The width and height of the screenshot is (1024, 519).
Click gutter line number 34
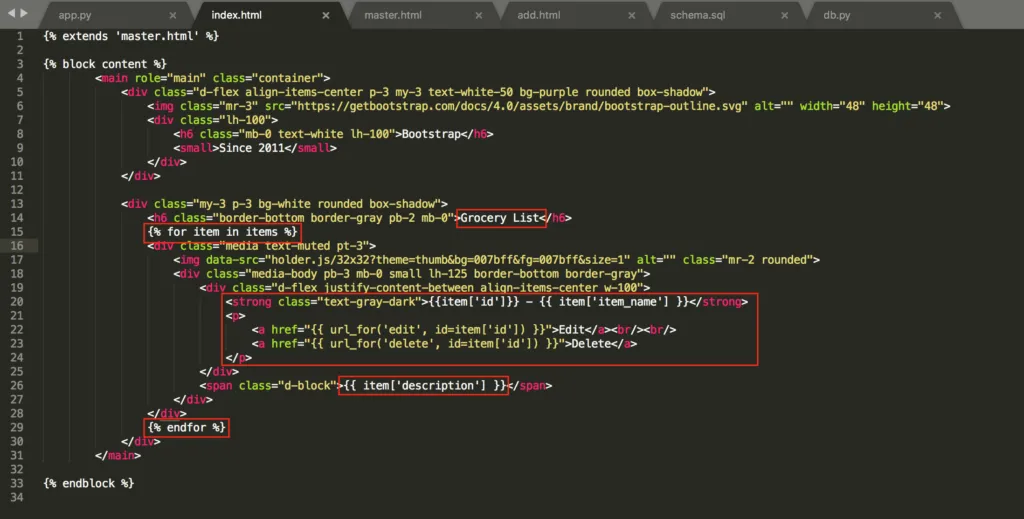(x=16, y=497)
